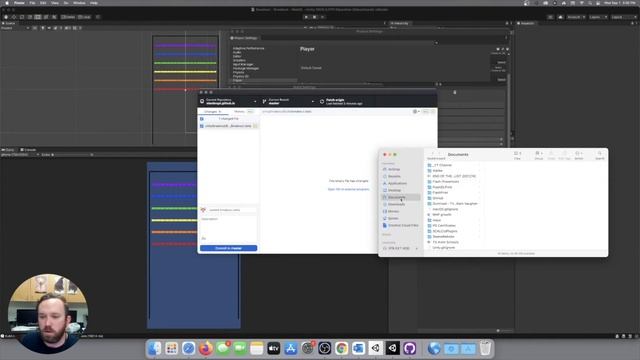Select Movies in Finder sidebar
Viewport: 640px width, 360px height.
click(x=393, y=211)
